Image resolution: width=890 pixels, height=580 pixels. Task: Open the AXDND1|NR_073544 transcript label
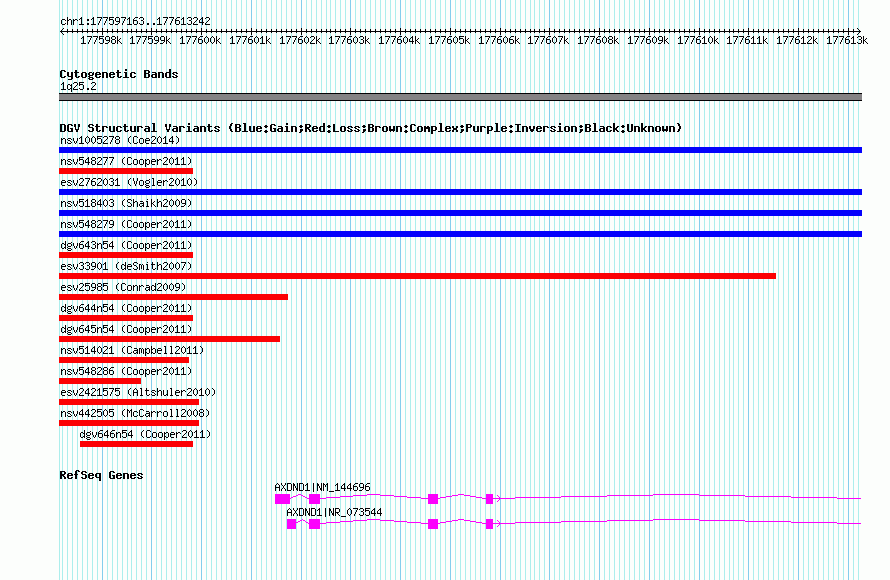(334, 512)
